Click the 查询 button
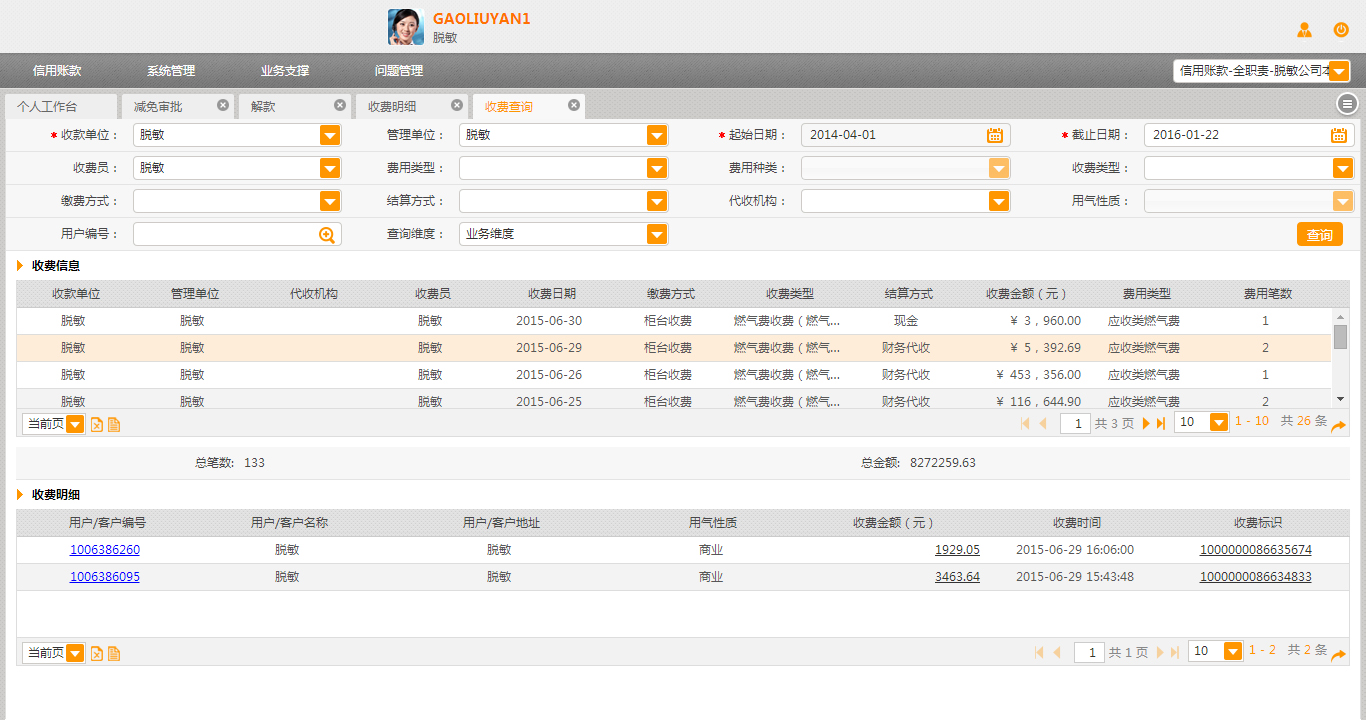 (1320, 234)
